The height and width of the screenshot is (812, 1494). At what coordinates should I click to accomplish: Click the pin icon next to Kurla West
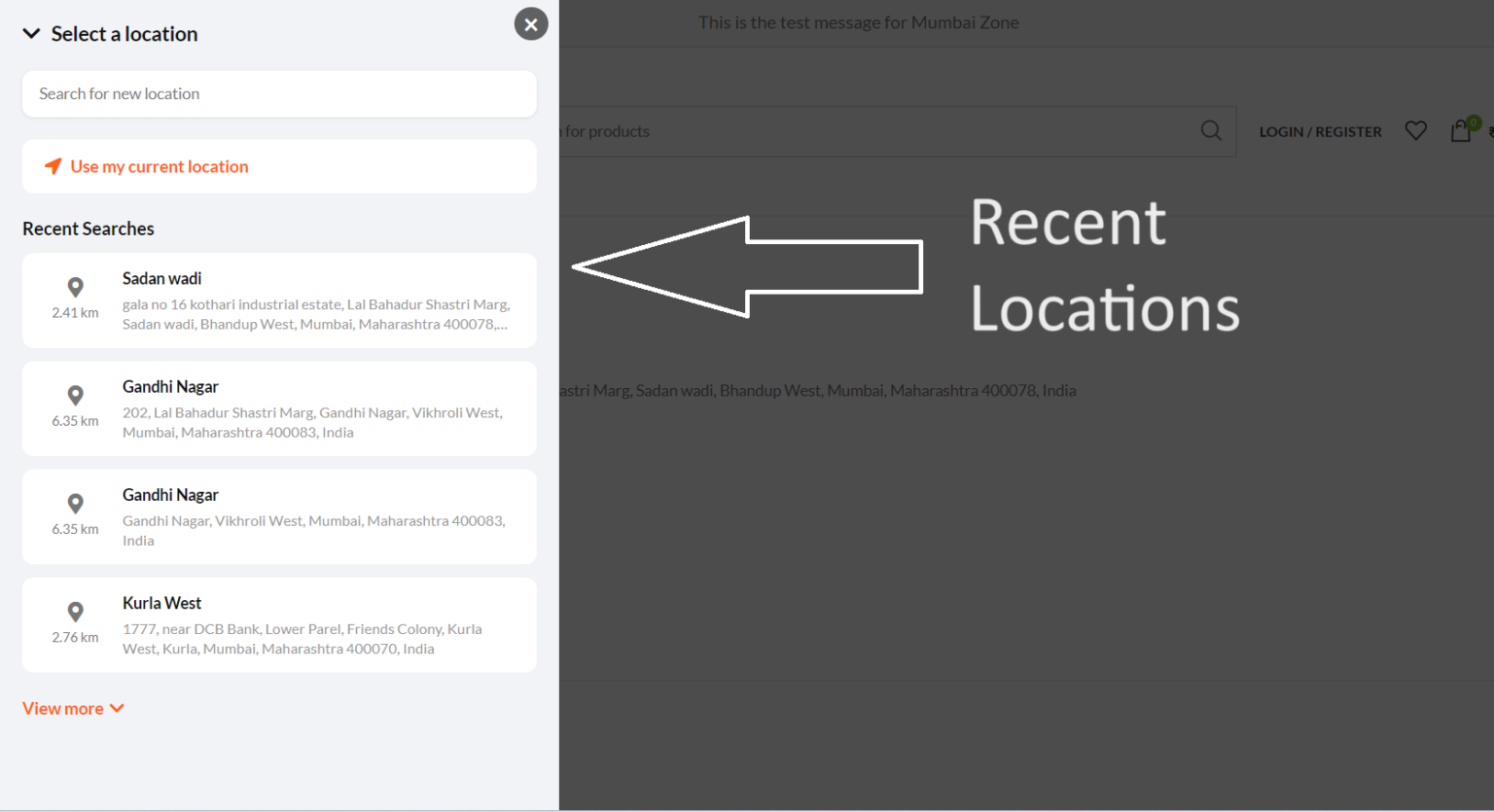point(75,612)
